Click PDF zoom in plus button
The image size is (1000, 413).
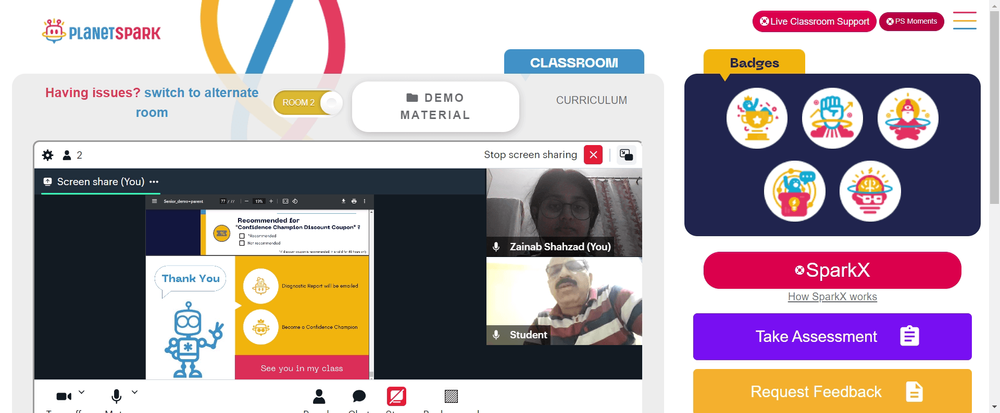point(271,201)
